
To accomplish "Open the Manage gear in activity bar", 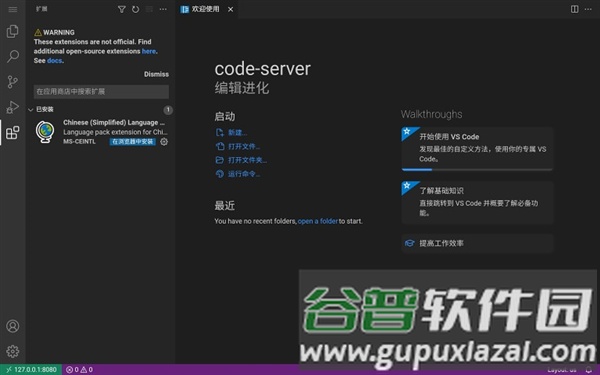I will (x=13, y=351).
